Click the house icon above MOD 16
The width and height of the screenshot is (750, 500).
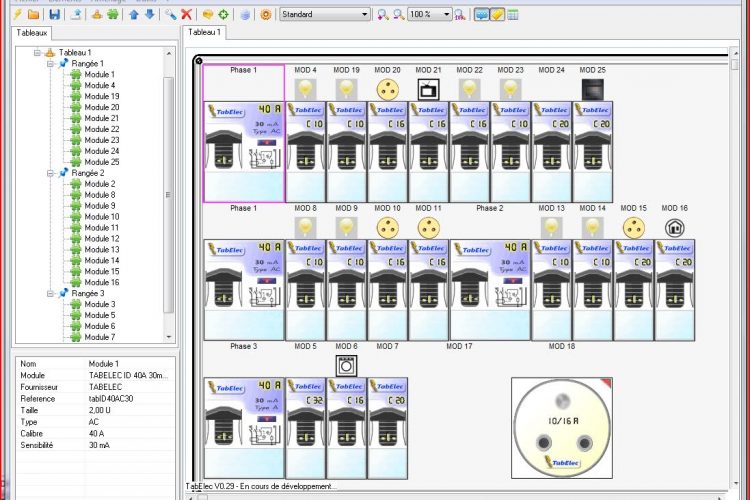click(674, 227)
